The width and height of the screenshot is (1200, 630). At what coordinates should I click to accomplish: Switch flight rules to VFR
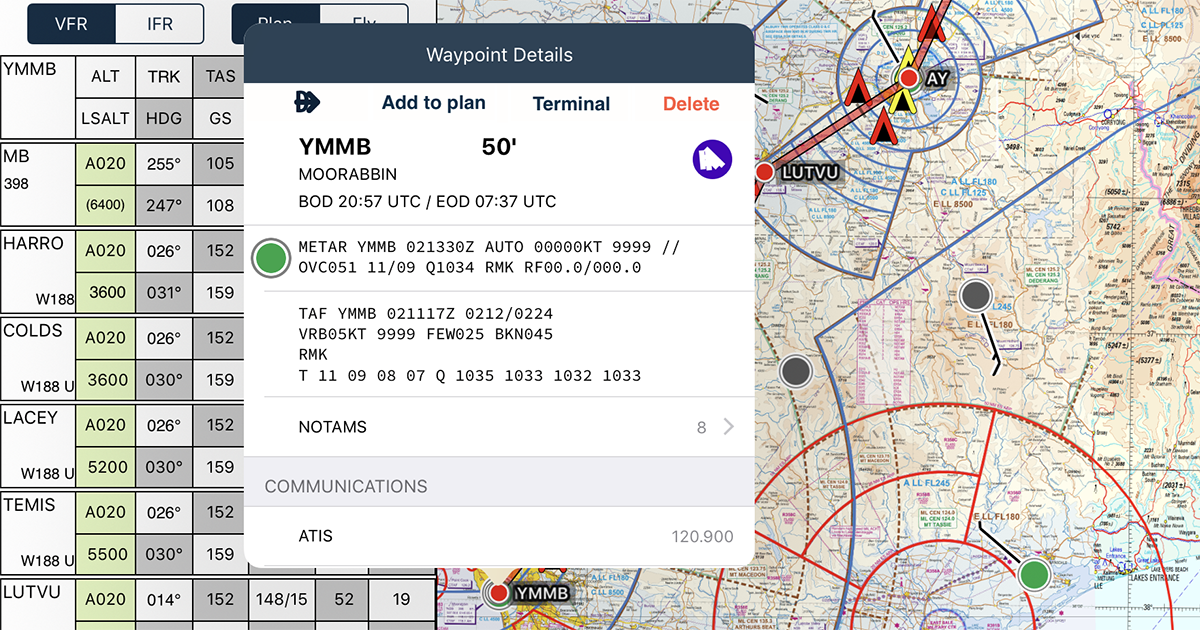coord(72,24)
